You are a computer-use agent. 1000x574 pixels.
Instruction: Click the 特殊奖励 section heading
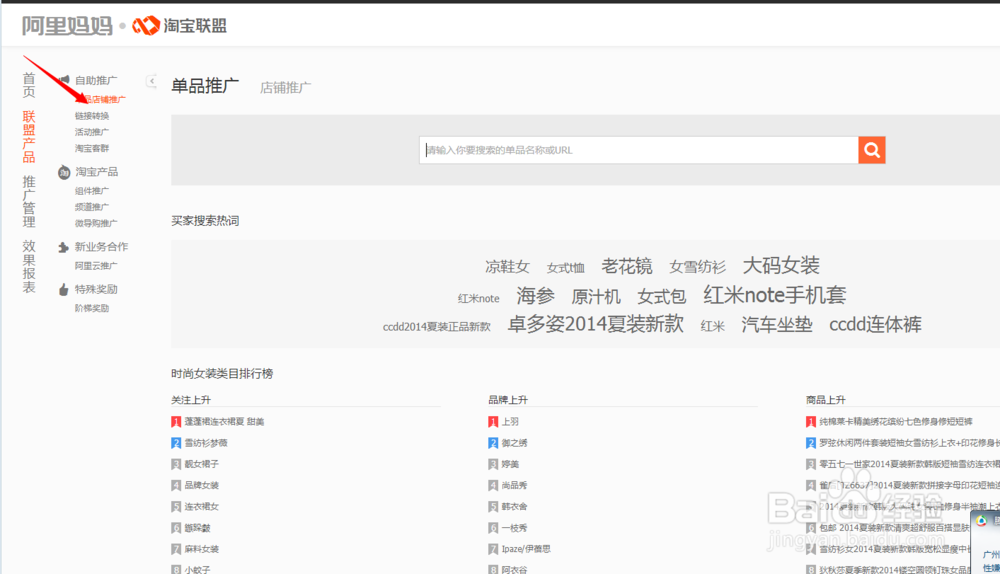(x=96, y=289)
